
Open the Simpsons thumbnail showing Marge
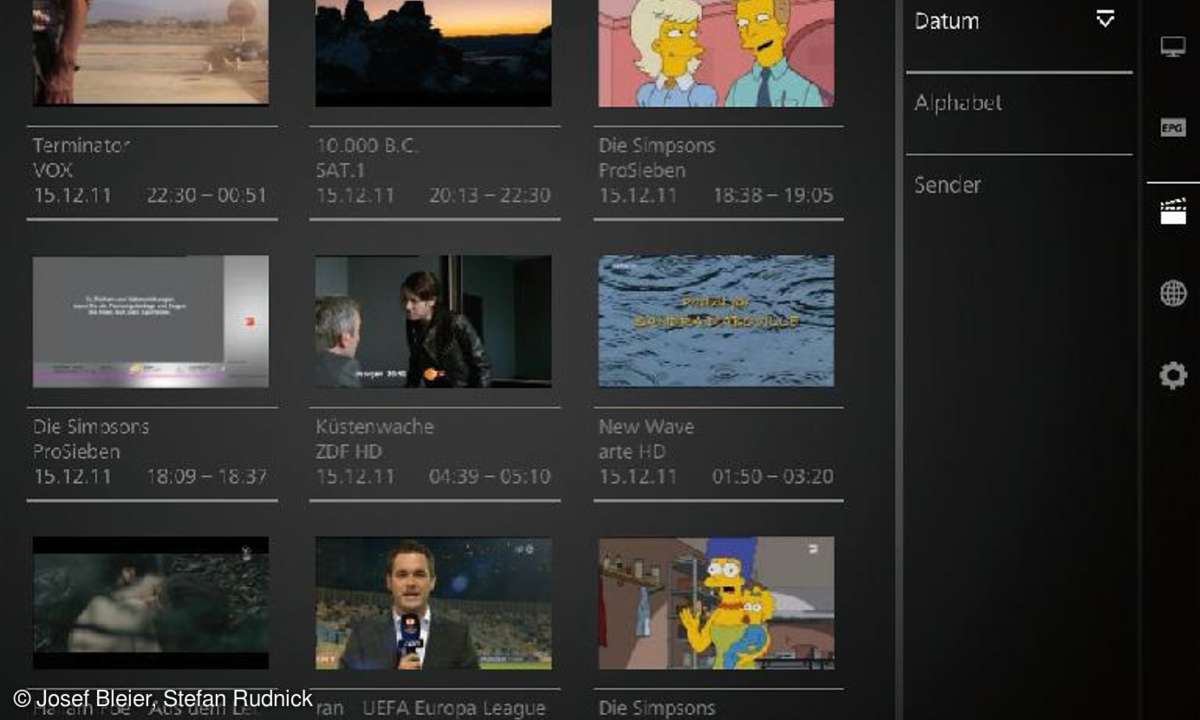tap(716, 603)
